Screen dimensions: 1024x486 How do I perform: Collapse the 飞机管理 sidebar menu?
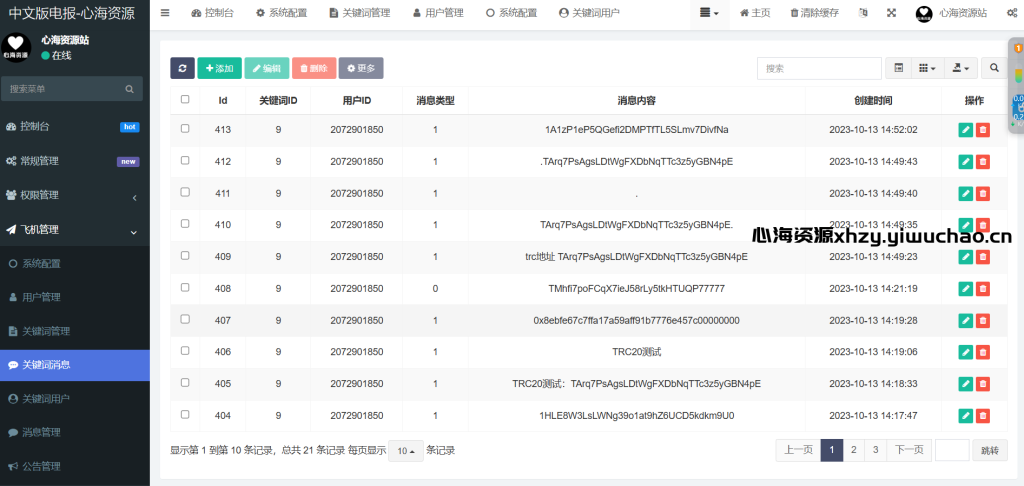74,230
